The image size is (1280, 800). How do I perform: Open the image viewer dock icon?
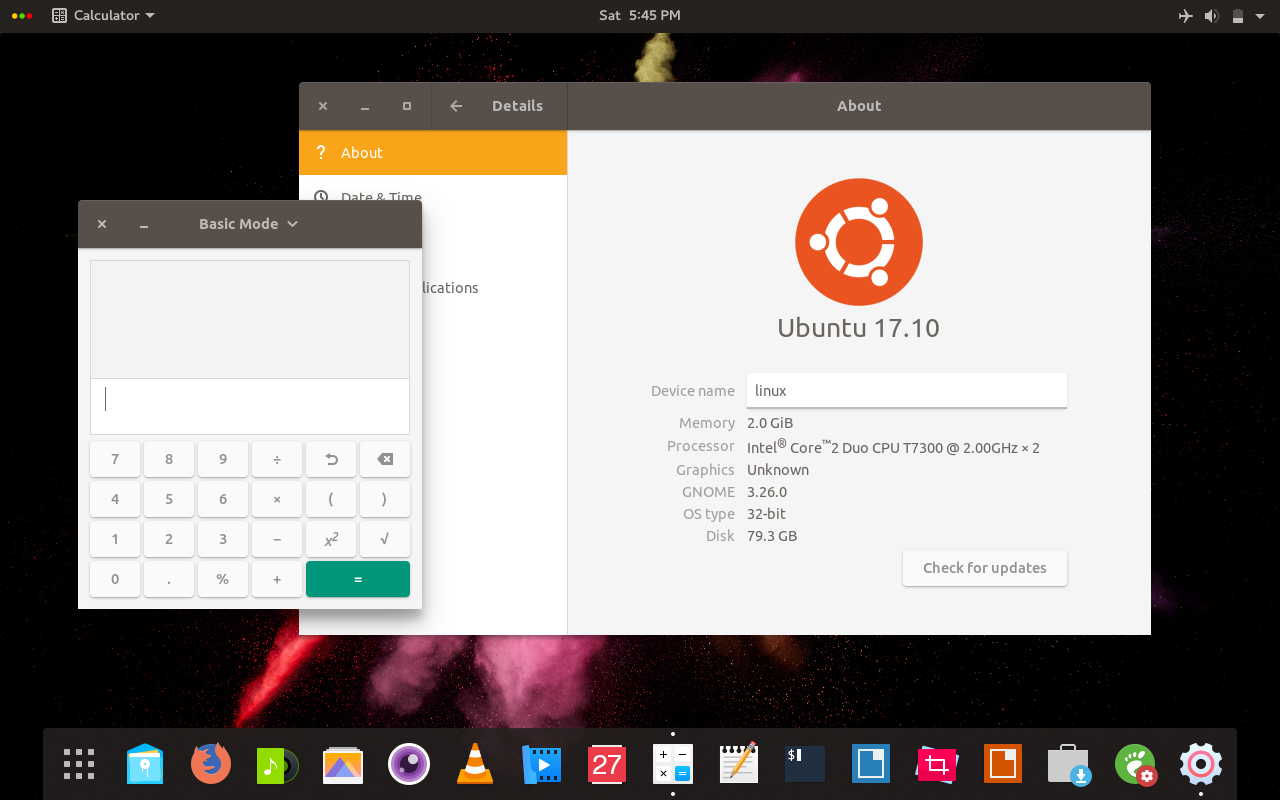[343, 765]
